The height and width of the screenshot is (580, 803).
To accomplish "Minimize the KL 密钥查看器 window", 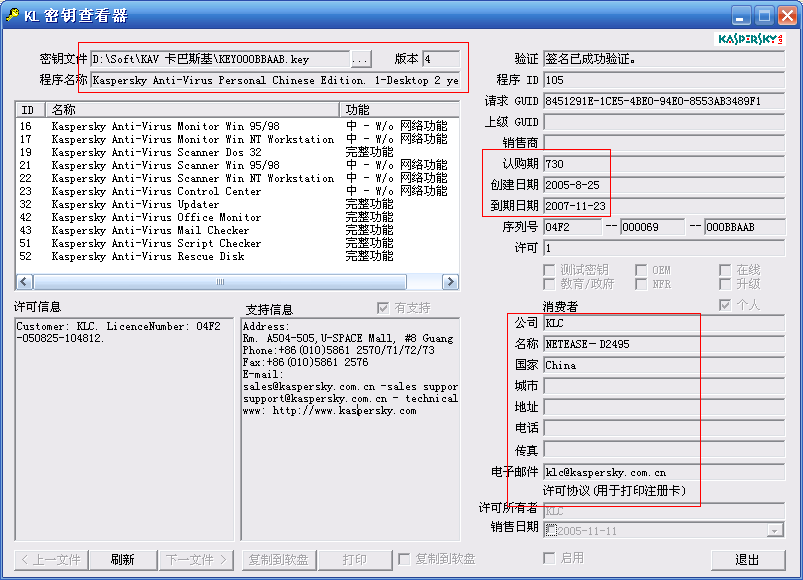I will coord(740,15).
